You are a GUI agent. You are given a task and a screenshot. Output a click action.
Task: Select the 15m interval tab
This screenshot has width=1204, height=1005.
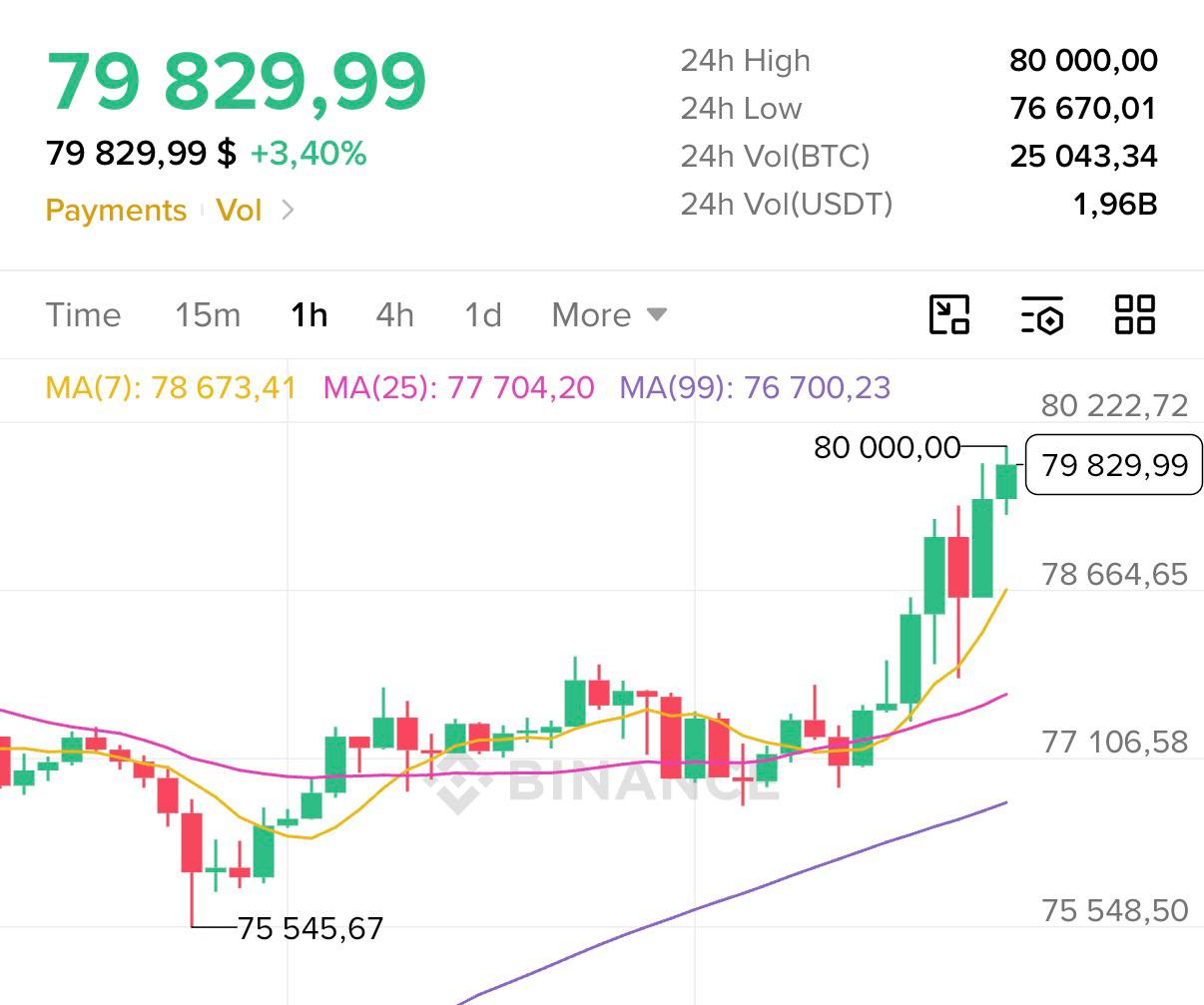[208, 315]
